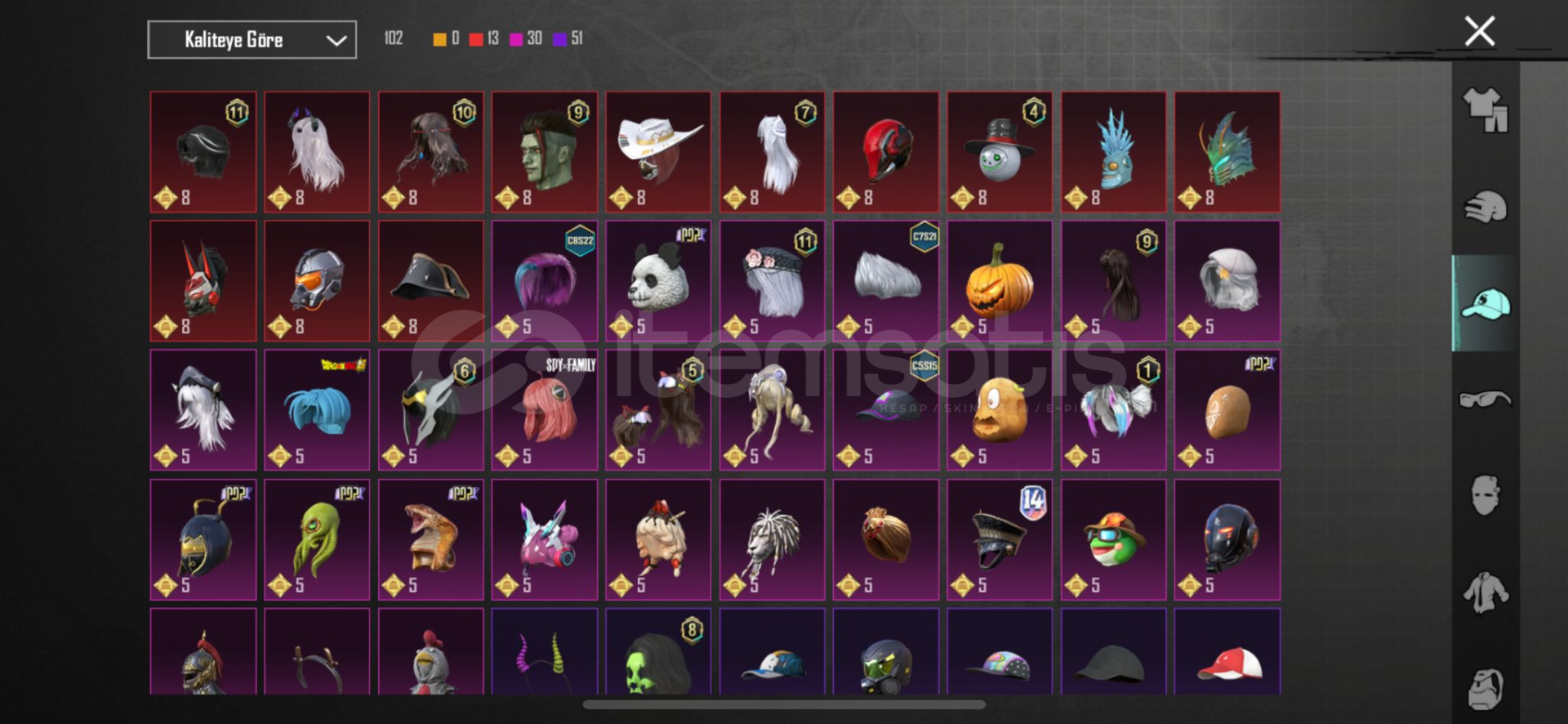Click the yellow rarity color indicator
Image resolution: width=1568 pixels, height=724 pixels.
(x=439, y=39)
